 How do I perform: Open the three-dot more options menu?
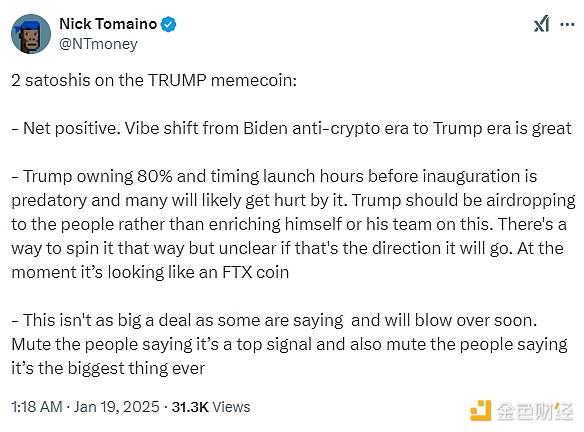[567, 25]
